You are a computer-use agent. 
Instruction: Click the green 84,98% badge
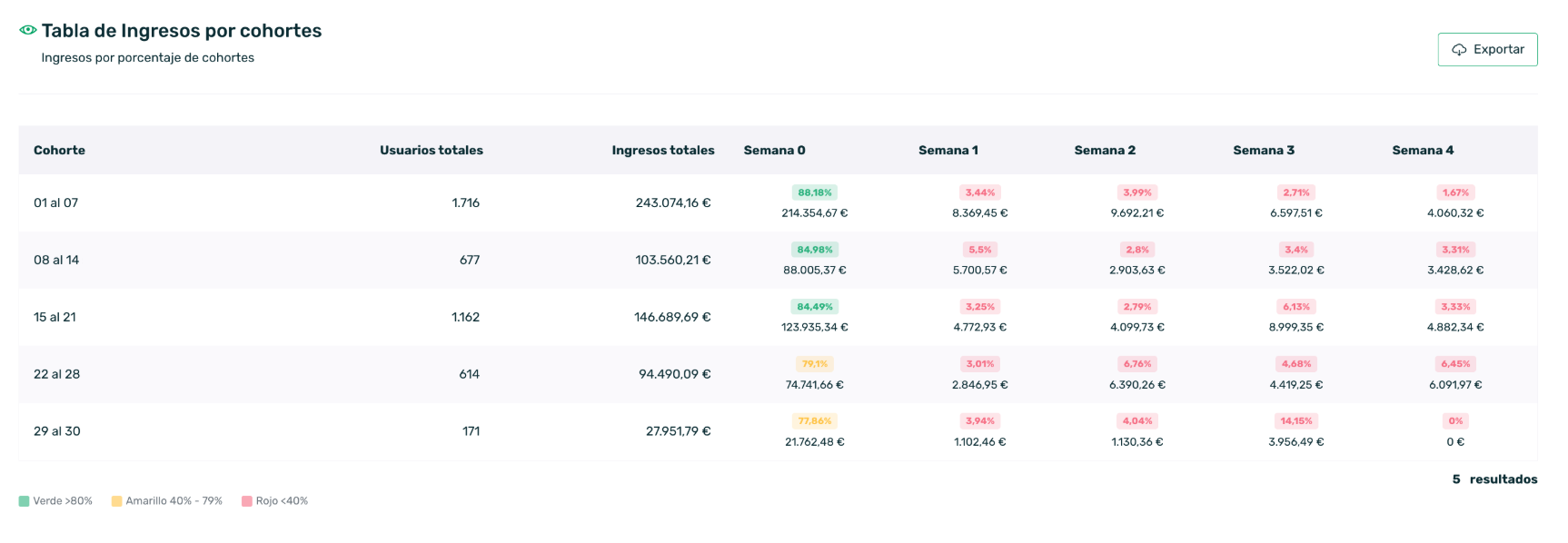coord(815,250)
